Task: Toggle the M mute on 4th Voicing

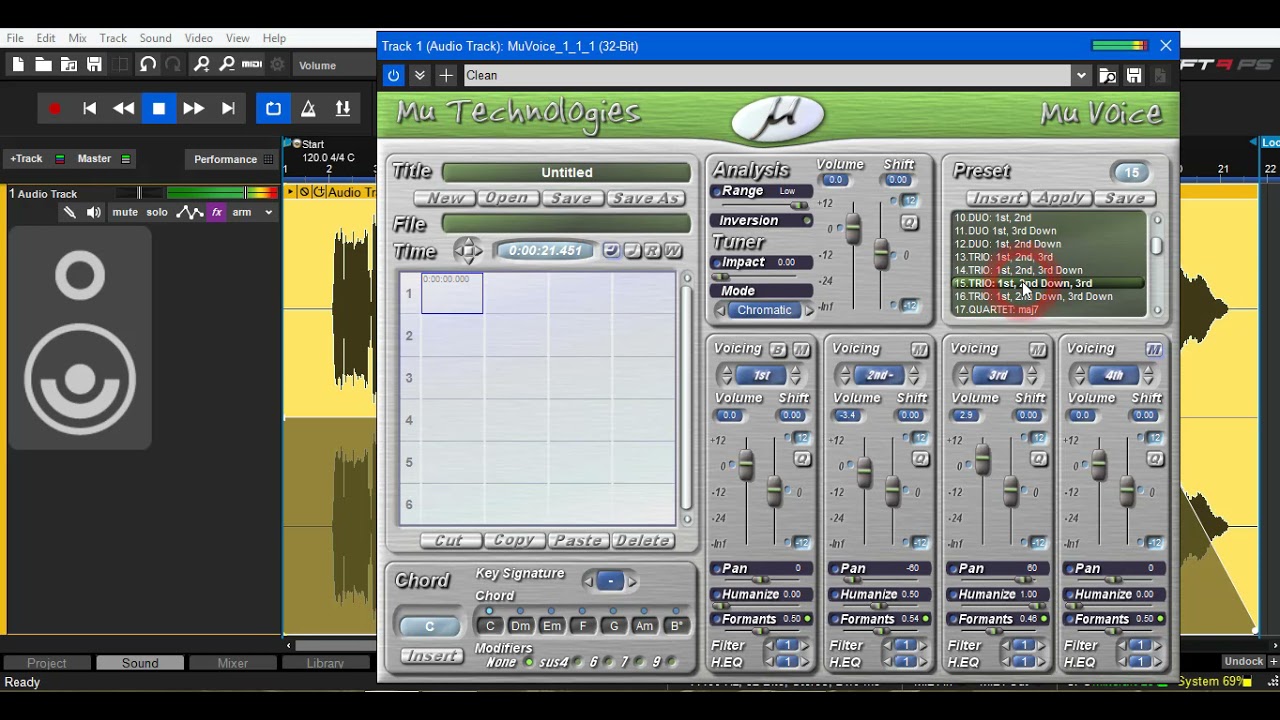Action: click(x=1154, y=349)
